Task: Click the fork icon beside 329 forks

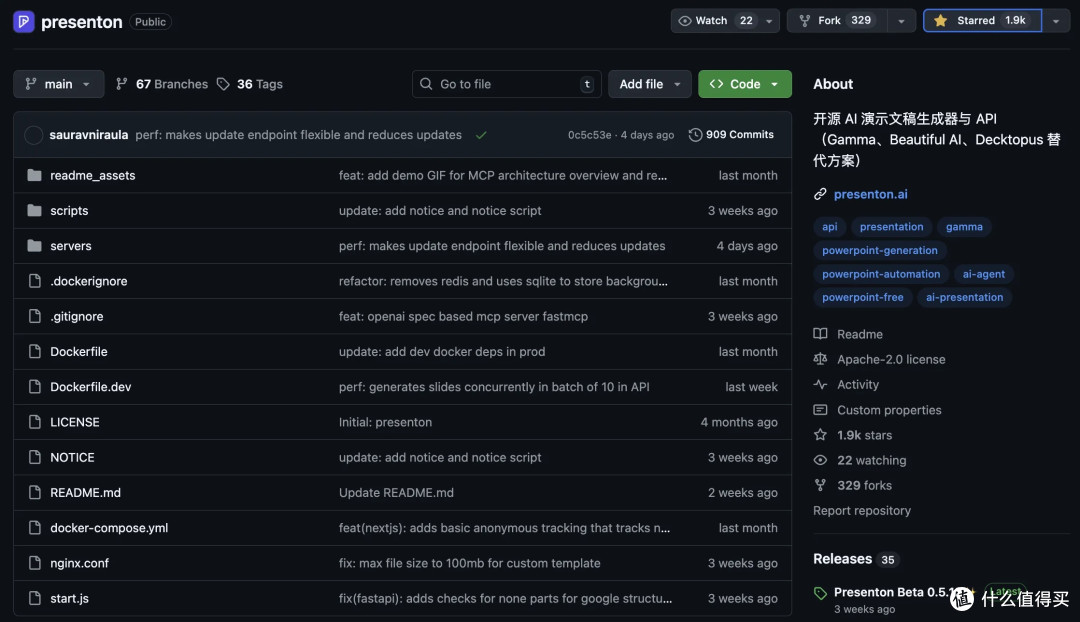Action: [x=820, y=485]
